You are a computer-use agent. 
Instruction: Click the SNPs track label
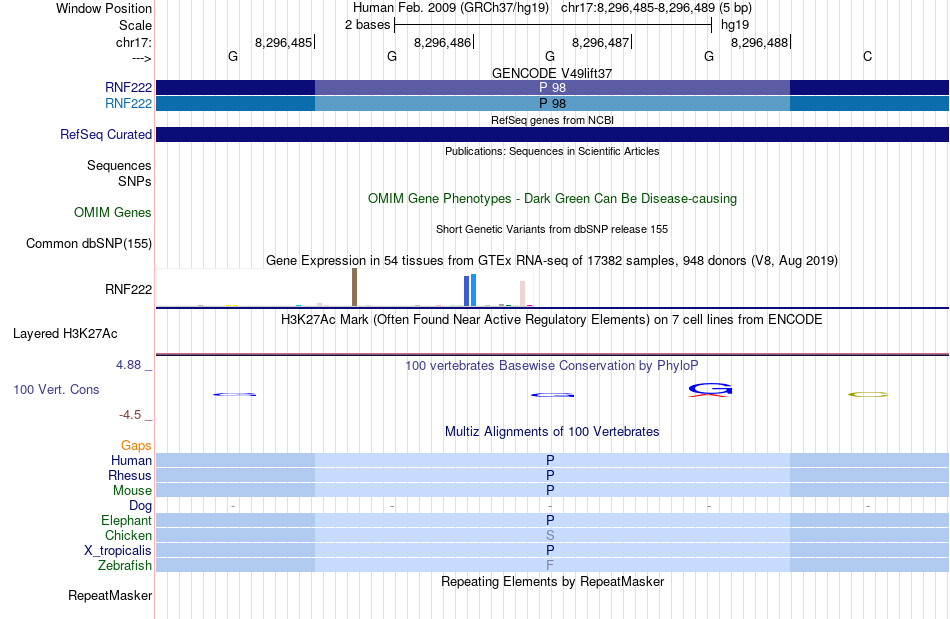(x=135, y=181)
